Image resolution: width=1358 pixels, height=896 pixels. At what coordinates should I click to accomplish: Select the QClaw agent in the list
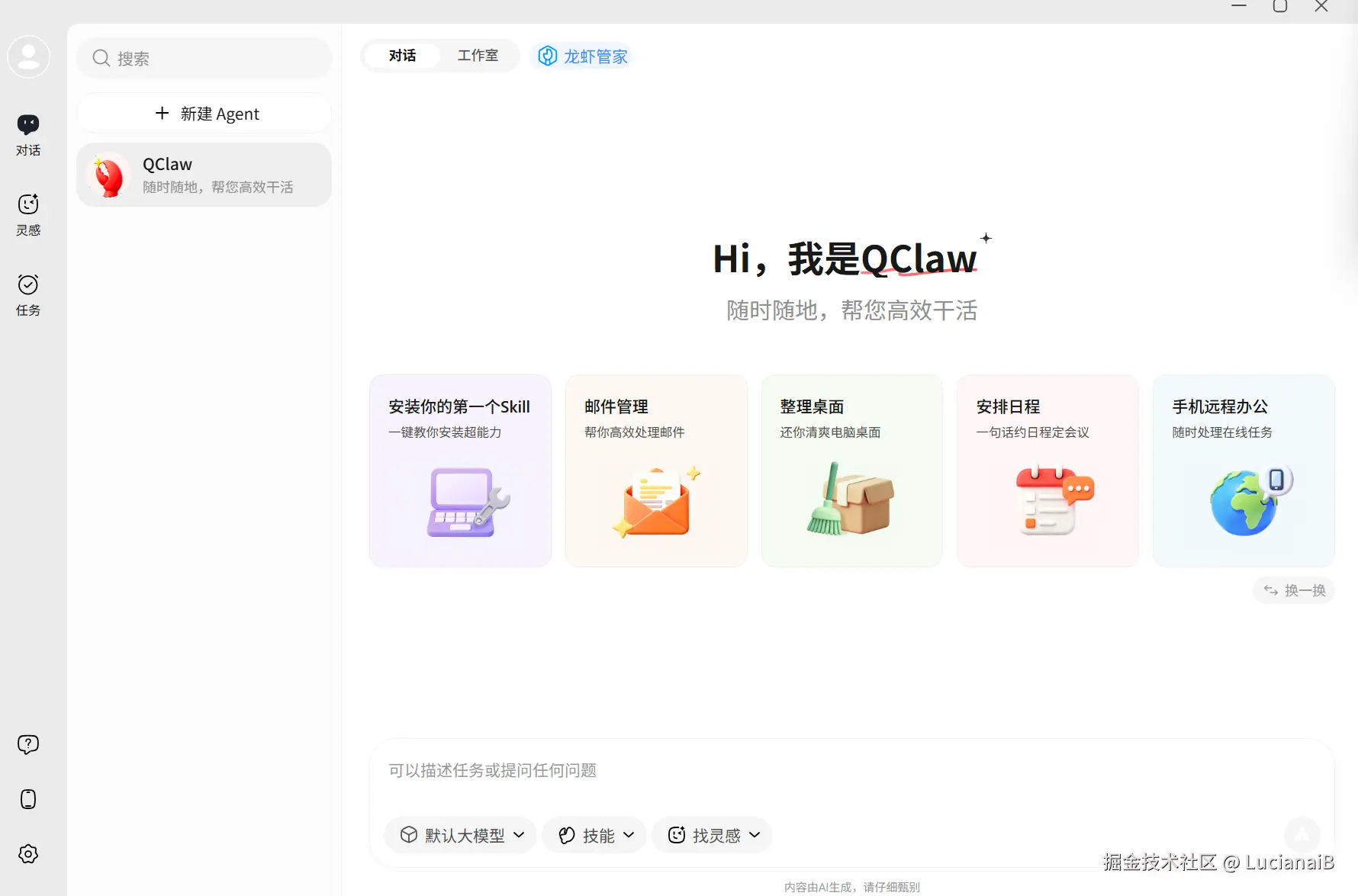204,174
